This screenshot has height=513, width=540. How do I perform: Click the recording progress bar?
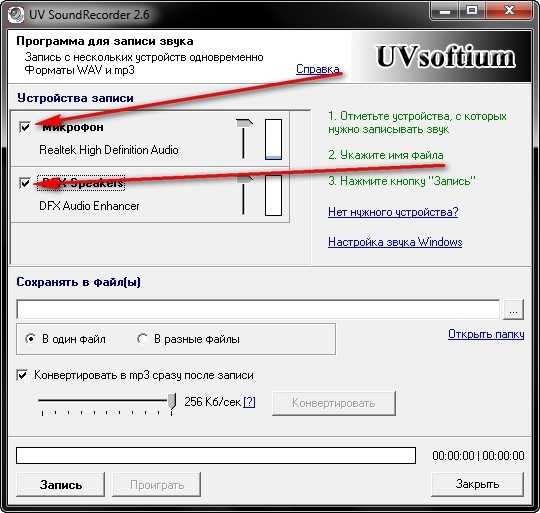216,456
